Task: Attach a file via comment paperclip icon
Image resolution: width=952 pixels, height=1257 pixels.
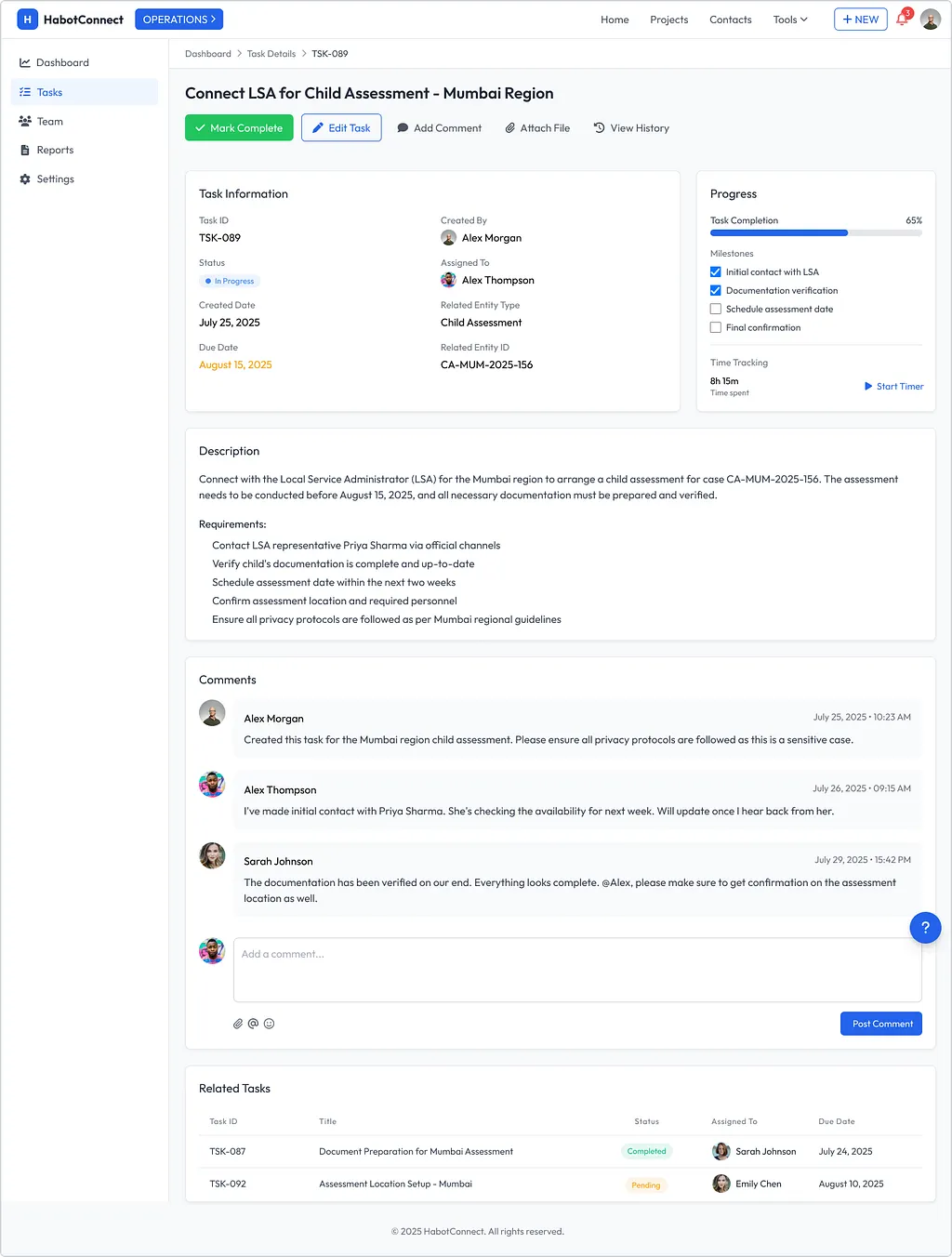Action: [x=238, y=1024]
